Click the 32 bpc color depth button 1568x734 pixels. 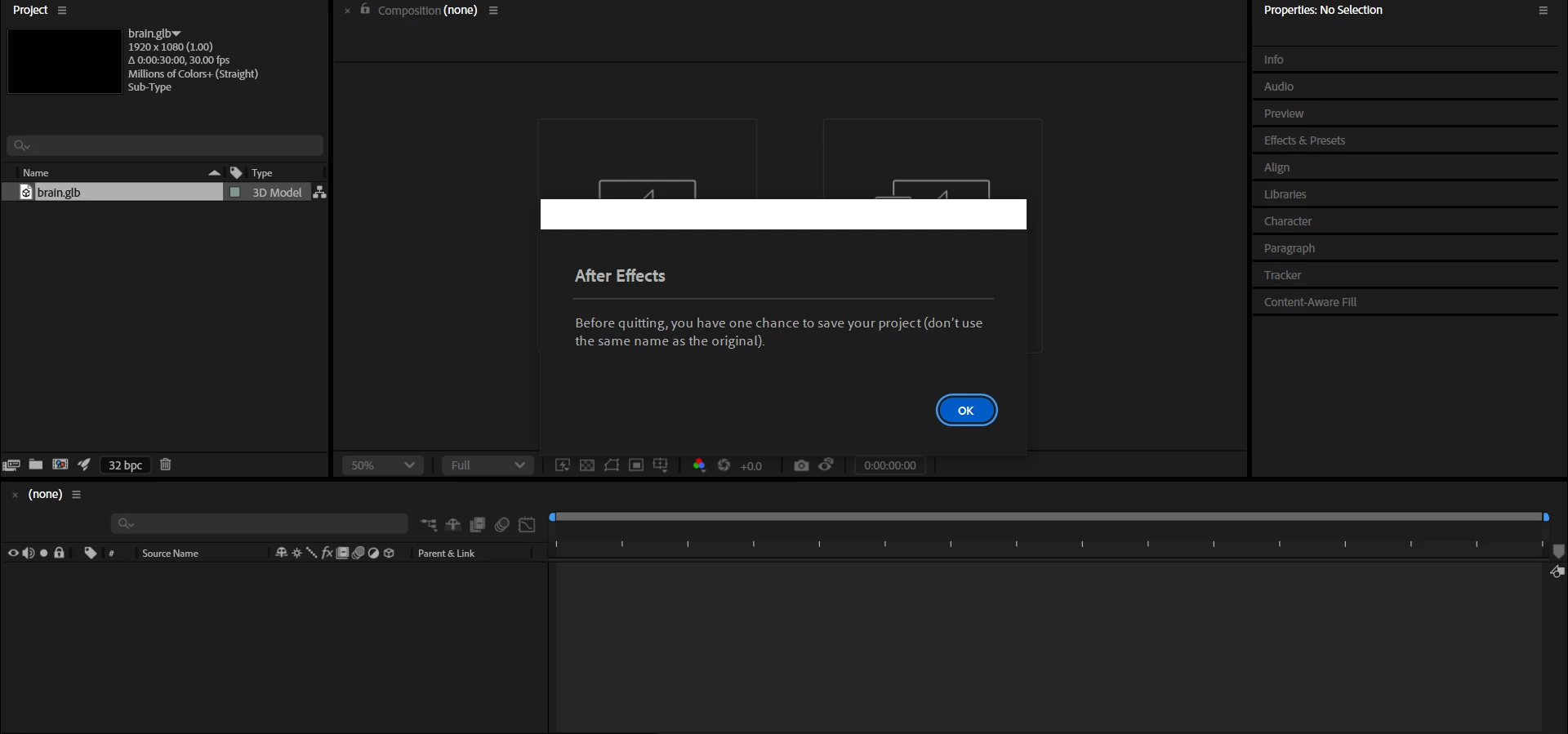click(x=126, y=465)
